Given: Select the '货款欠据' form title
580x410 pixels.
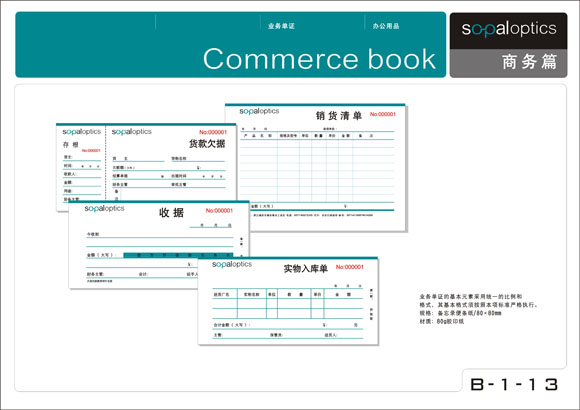Looking at the screenshot, I should [207, 144].
